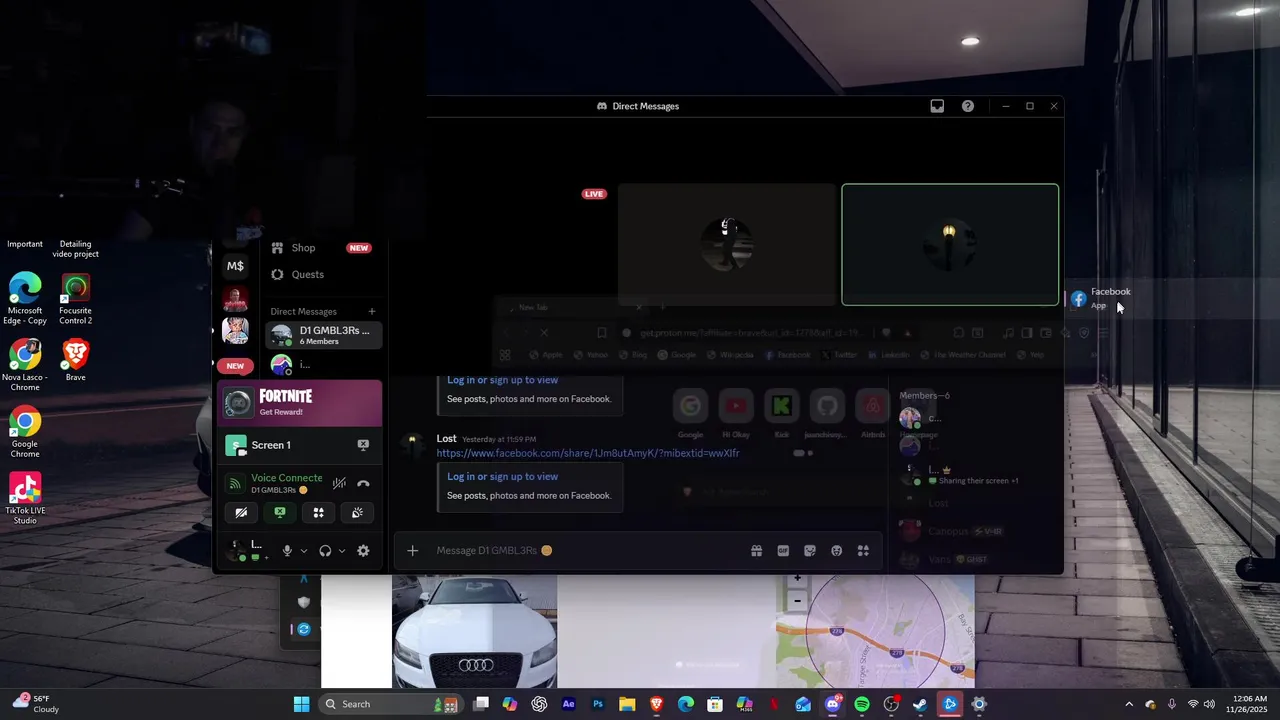Click the Fortnite Get Reward banner

(300, 403)
